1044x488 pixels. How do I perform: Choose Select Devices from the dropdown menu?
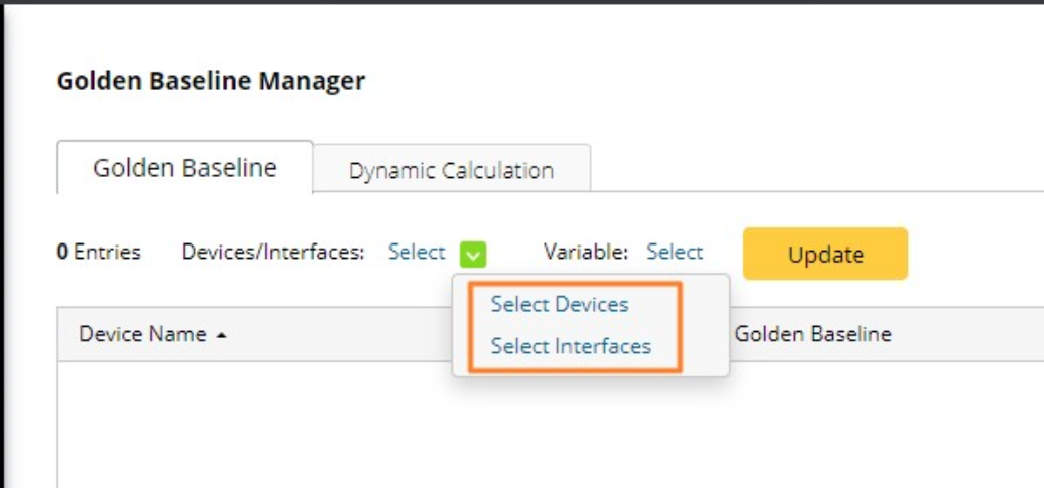(559, 304)
